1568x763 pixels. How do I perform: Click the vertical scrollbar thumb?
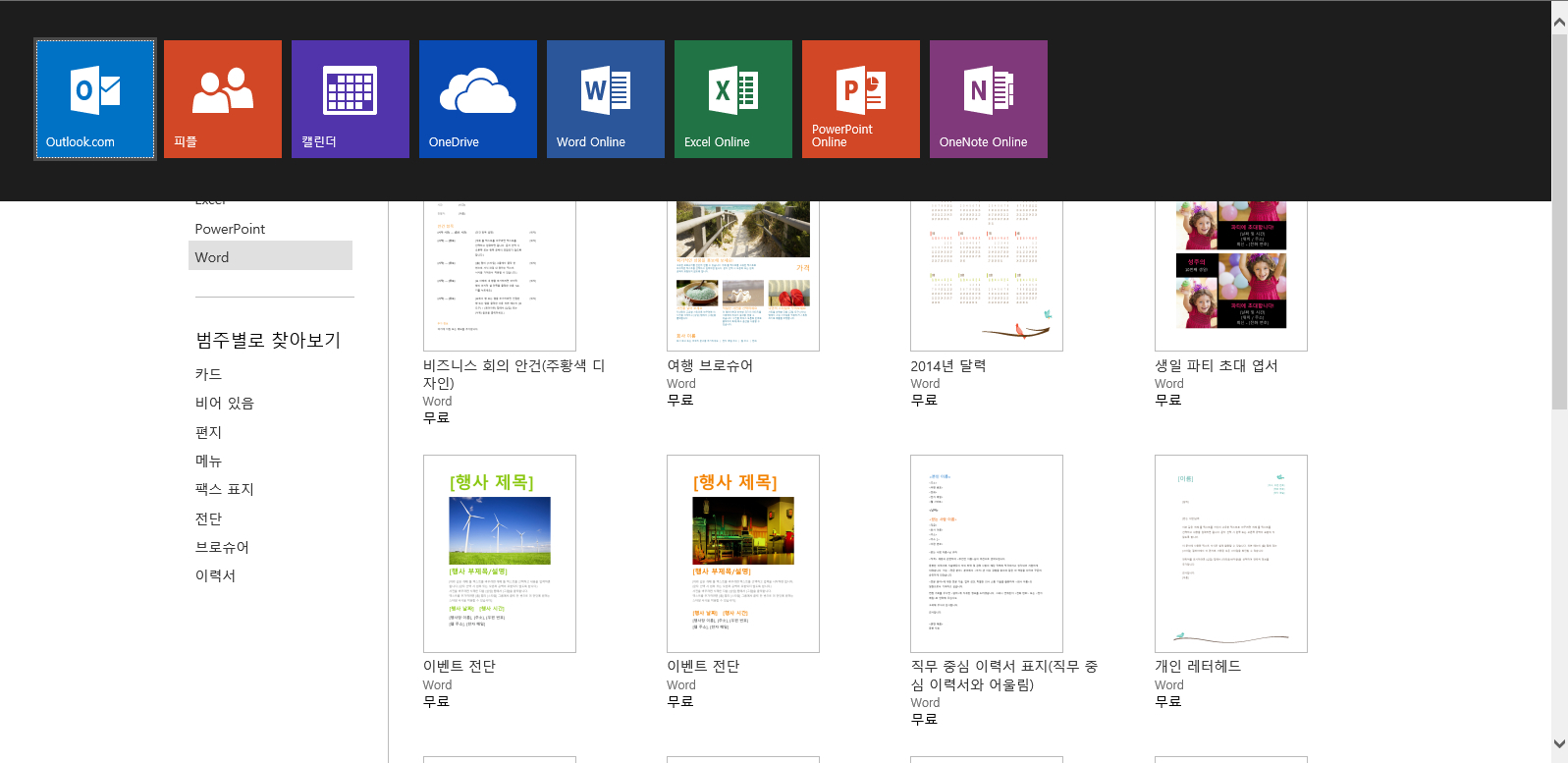click(1559, 222)
